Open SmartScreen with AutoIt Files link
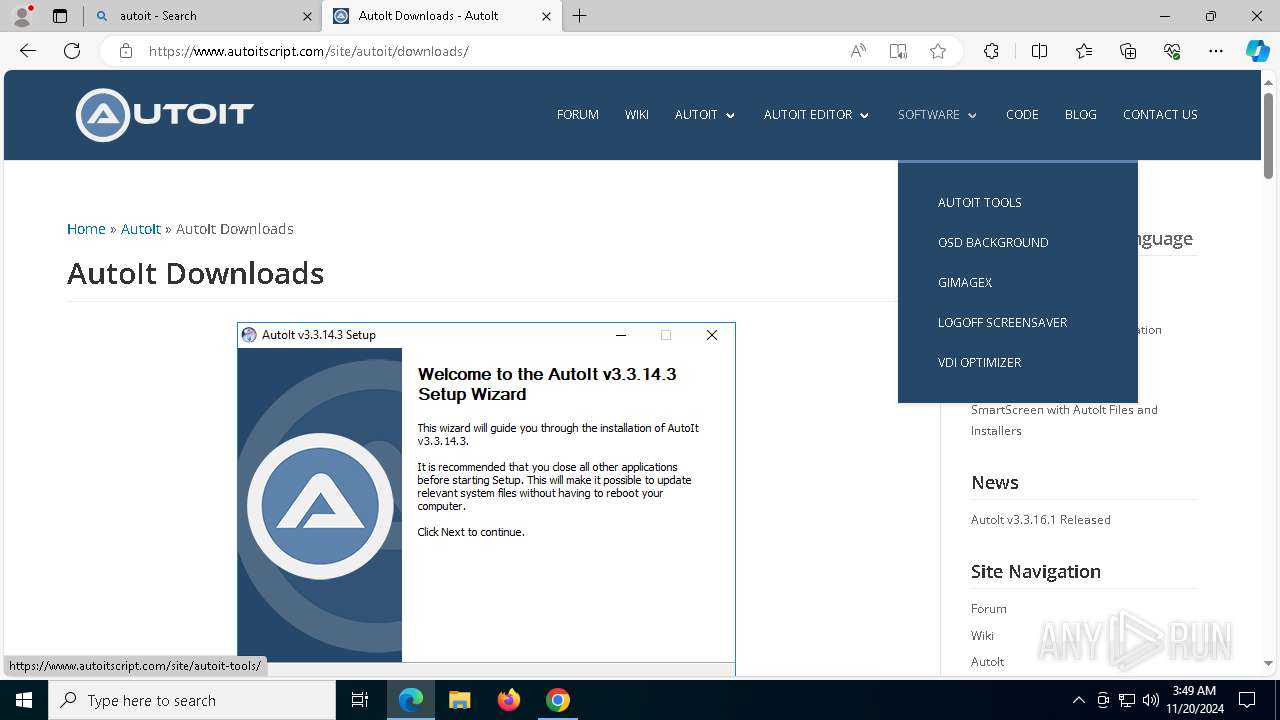Screen dimensions: 1280x720 click(x=1064, y=420)
